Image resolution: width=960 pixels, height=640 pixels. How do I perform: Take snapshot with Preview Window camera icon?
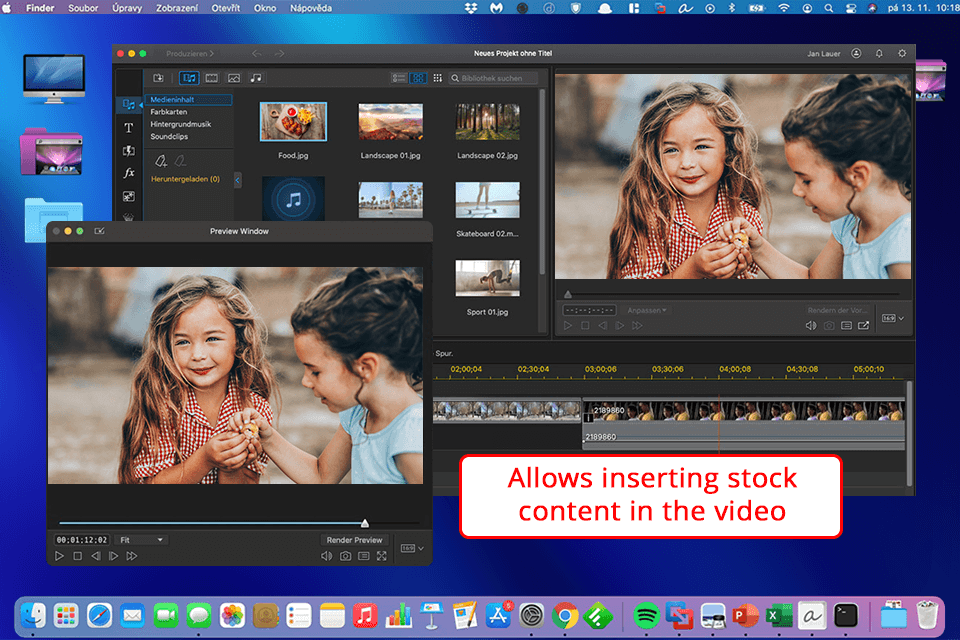[345, 556]
